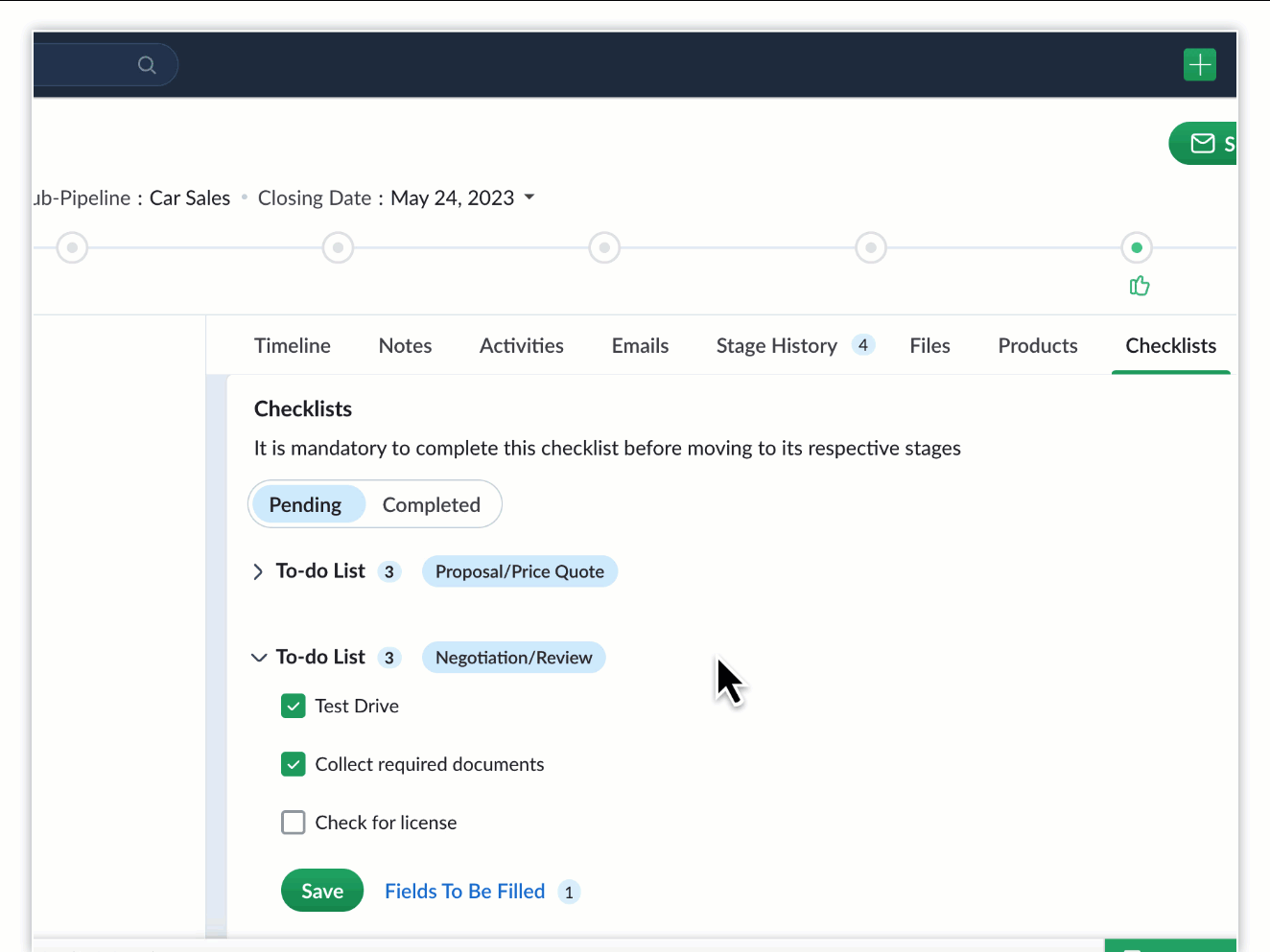Collapse the Negotiation/Review To-do List
Image resolution: width=1270 pixels, height=952 pixels.
pyautogui.click(x=258, y=658)
